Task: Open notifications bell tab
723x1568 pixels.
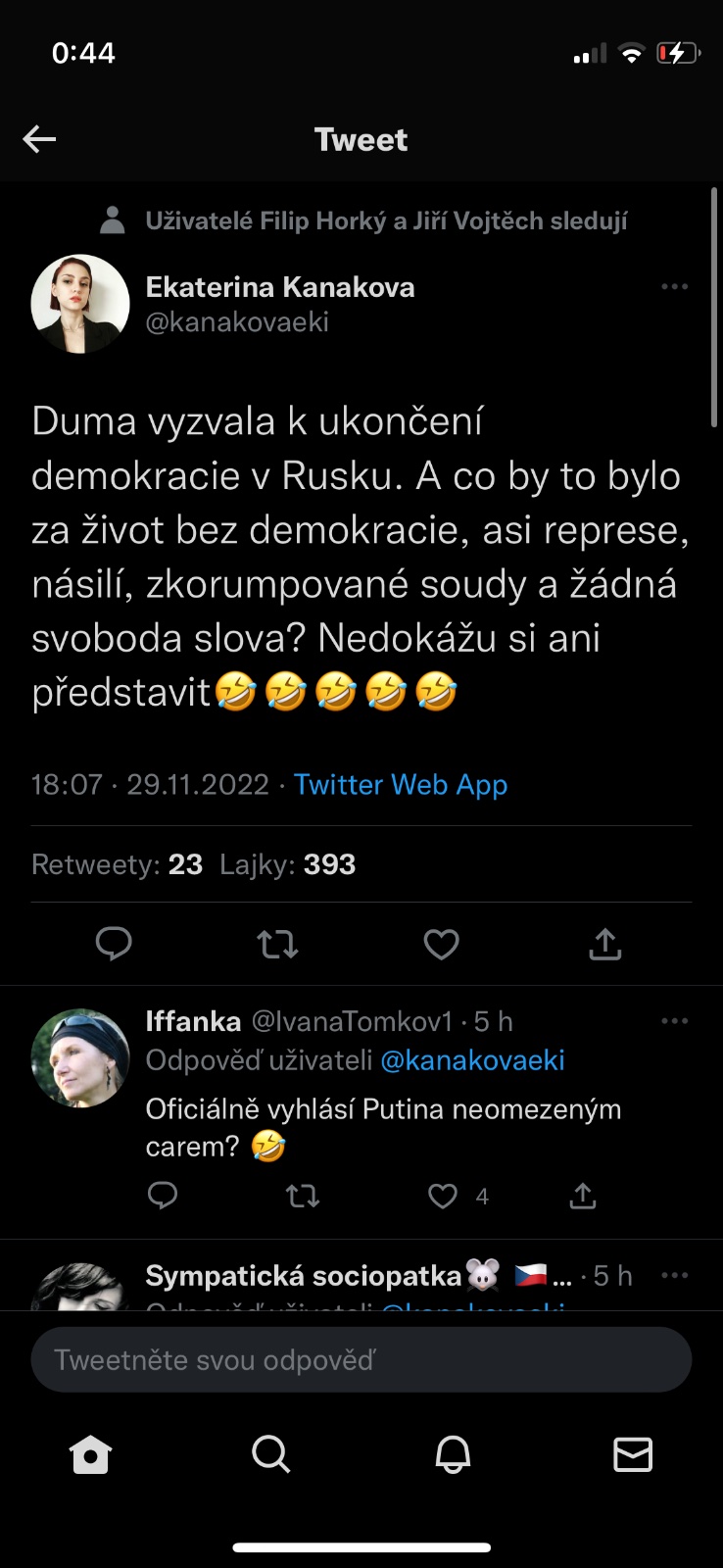Action: (452, 1454)
